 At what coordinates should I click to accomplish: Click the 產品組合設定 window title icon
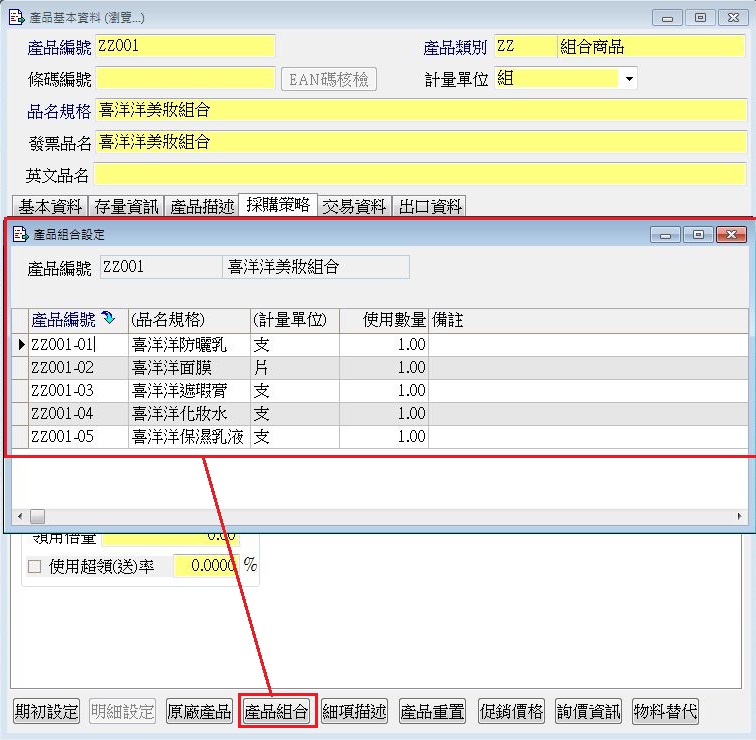(20, 235)
